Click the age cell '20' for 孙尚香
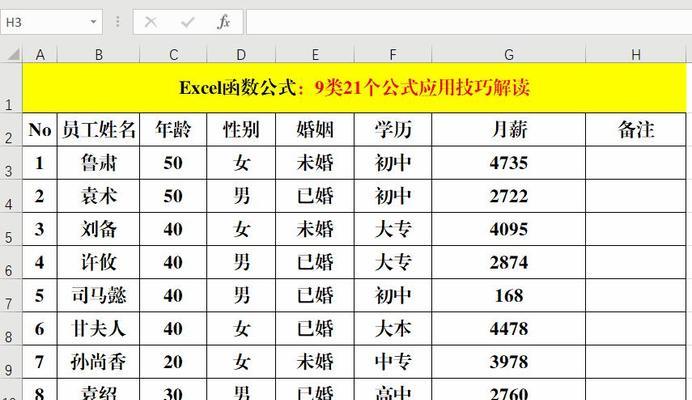Viewport: 692px width, 400px height. tap(173, 362)
